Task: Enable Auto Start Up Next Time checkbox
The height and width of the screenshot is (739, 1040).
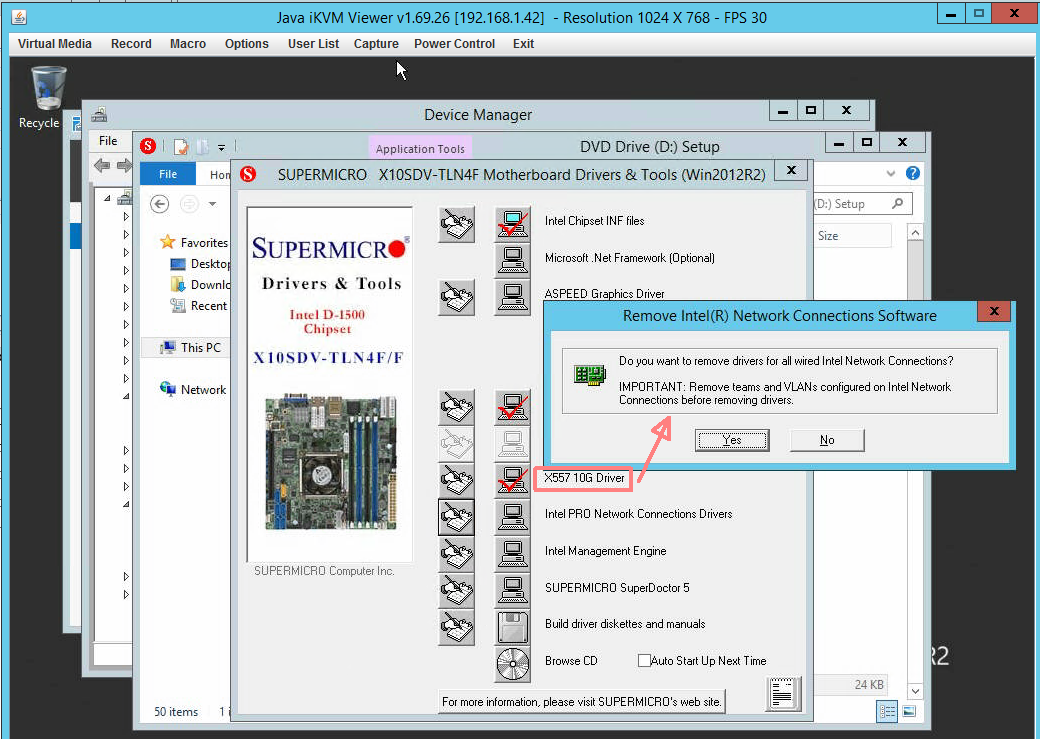Action: [644, 661]
